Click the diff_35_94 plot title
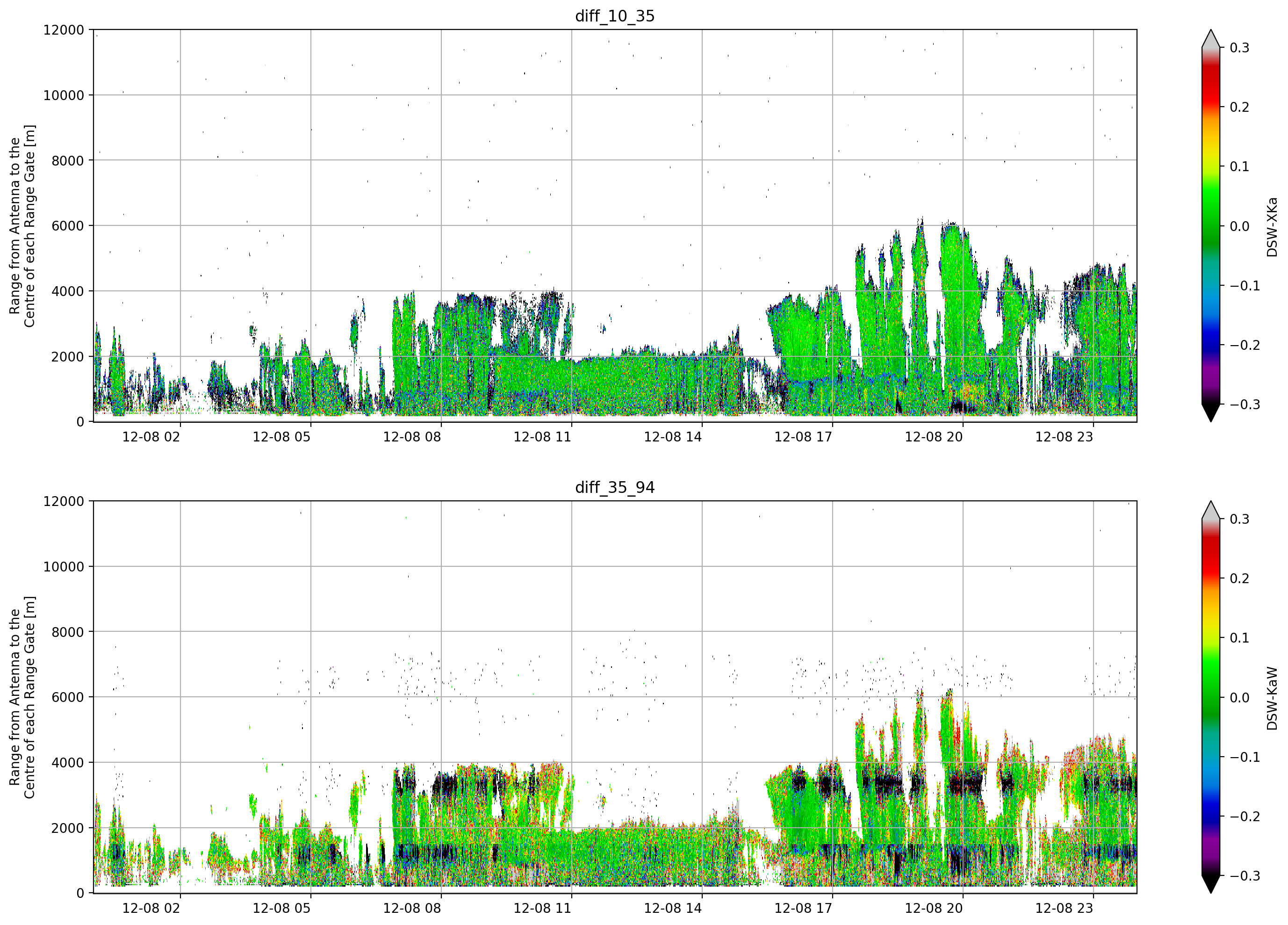This screenshot has height=925, width=1288. pyautogui.click(x=615, y=487)
